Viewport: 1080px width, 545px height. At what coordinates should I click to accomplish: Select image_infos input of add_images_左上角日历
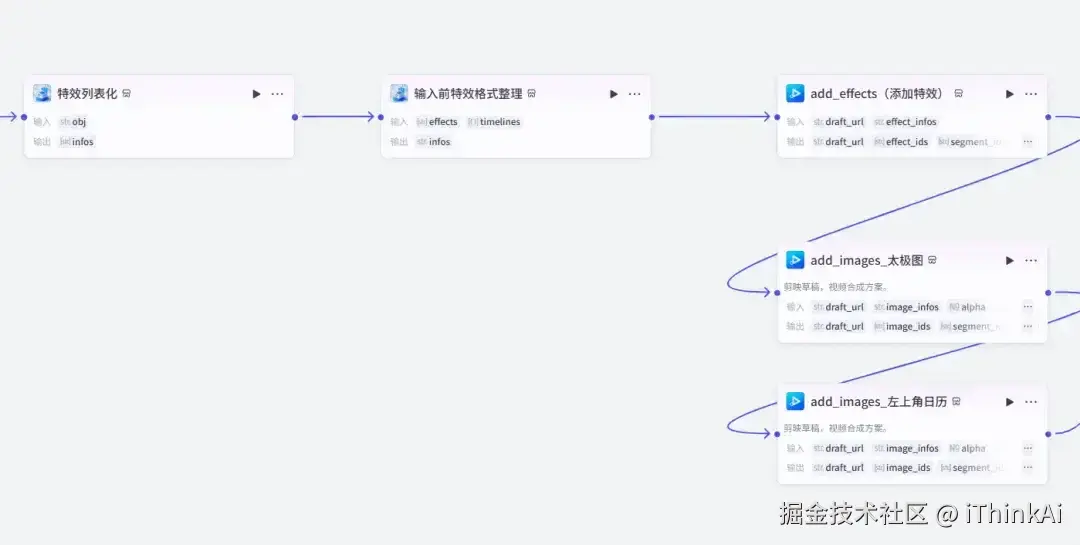pos(906,448)
